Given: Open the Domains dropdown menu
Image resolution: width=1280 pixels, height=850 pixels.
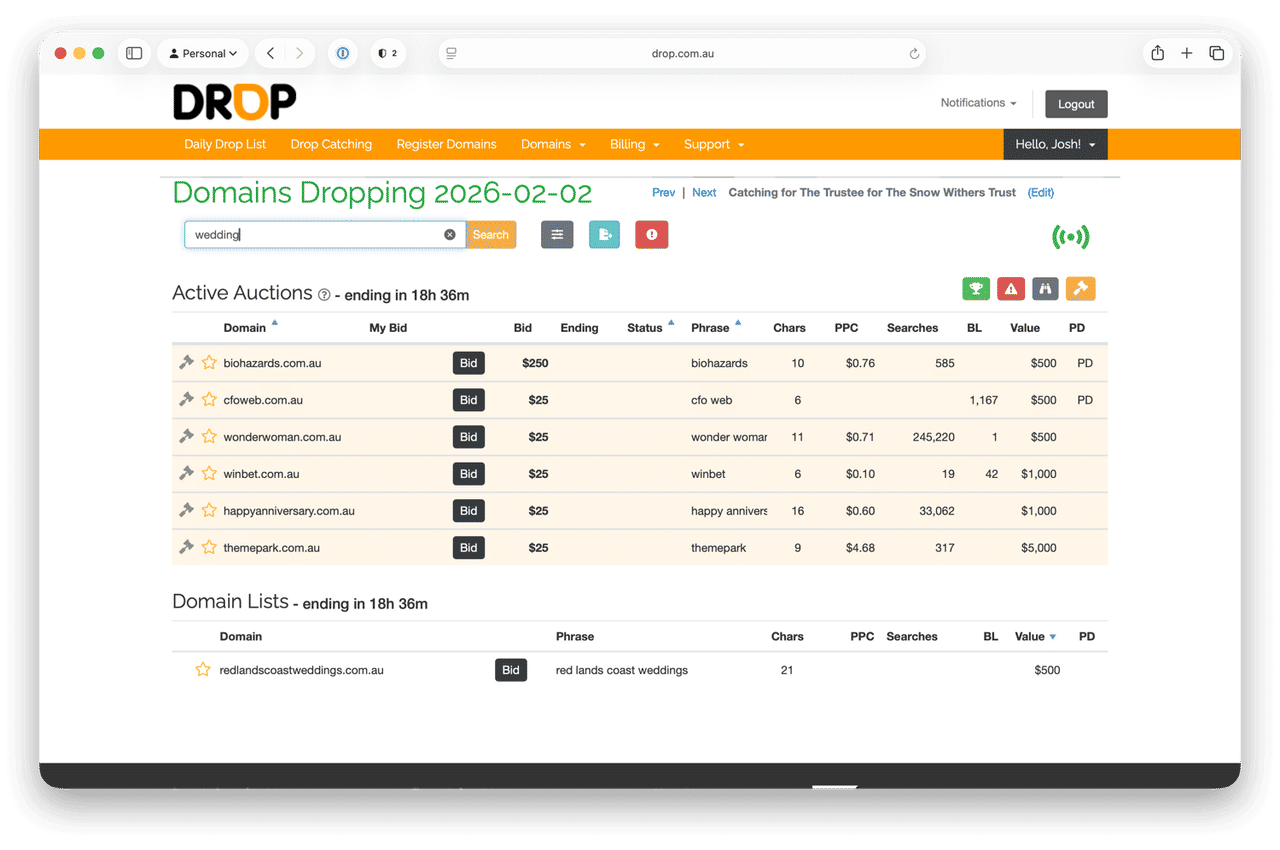Looking at the screenshot, I should (552, 144).
